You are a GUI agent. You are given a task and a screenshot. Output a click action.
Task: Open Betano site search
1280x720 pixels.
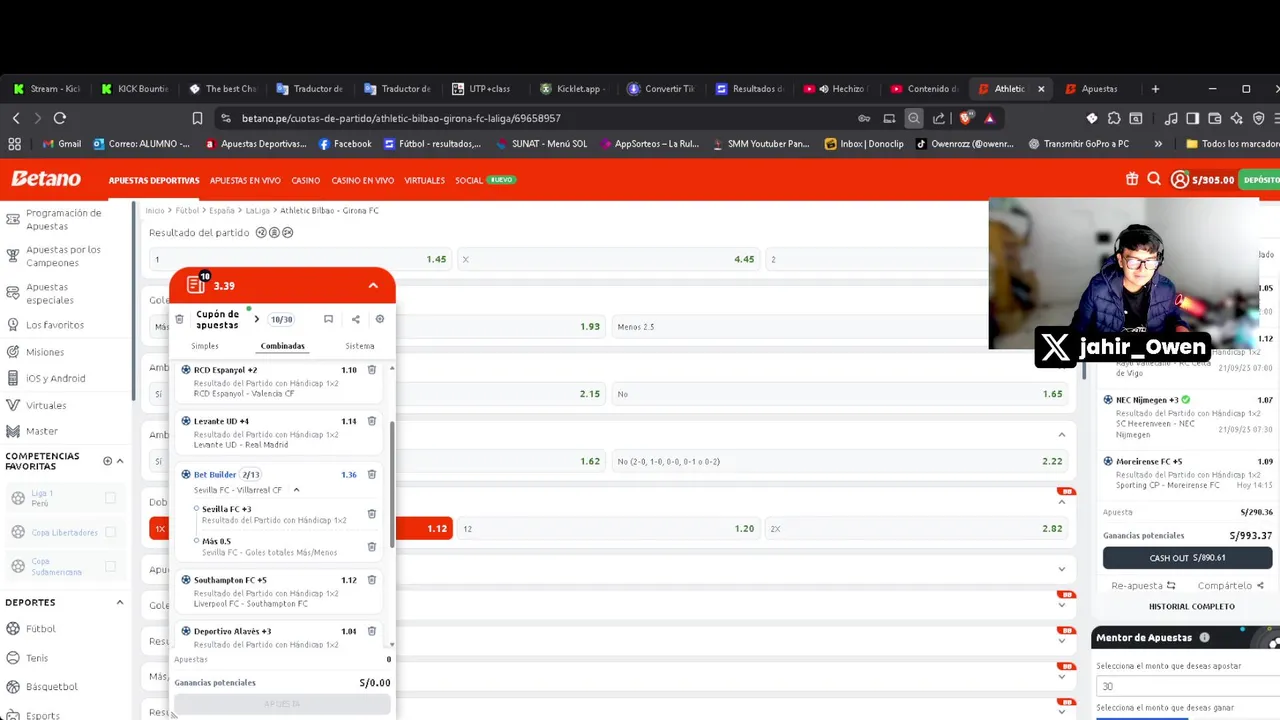click(1154, 179)
